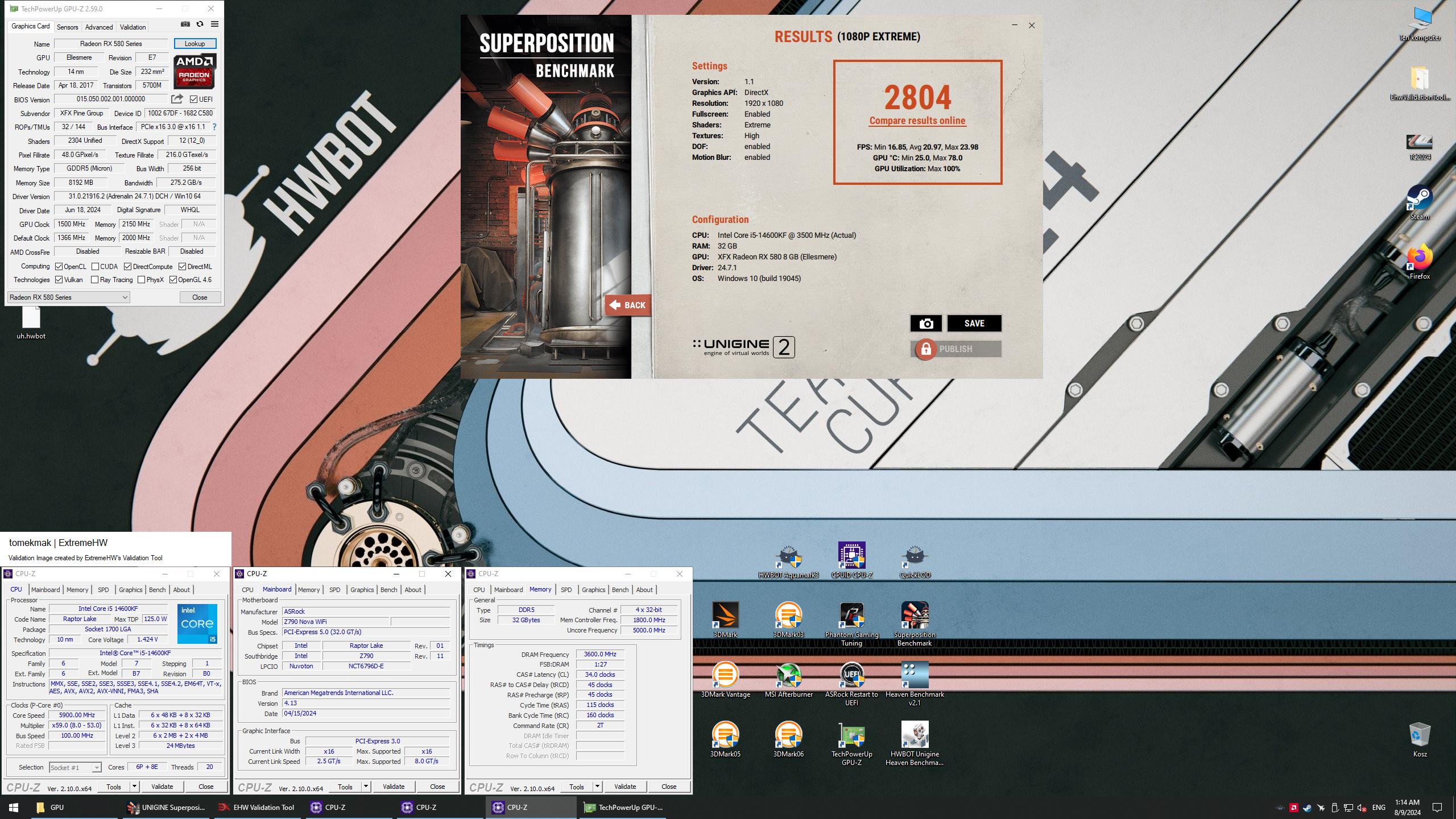Click the BACK button in Superposition
Image resolution: width=1456 pixels, height=819 pixels.
(x=627, y=305)
